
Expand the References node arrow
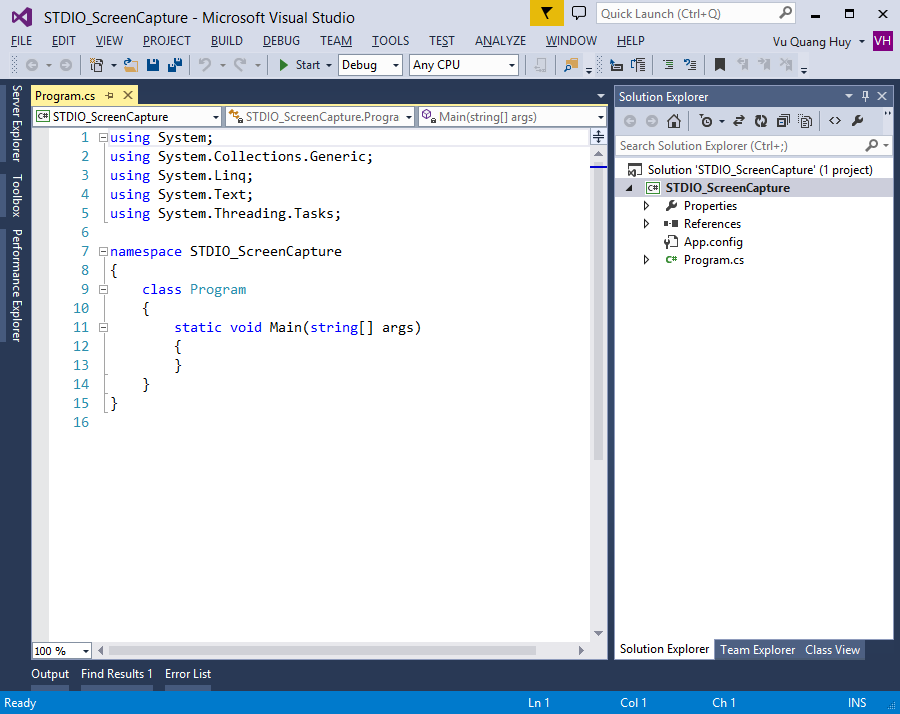pyautogui.click(x=646, y=224)
